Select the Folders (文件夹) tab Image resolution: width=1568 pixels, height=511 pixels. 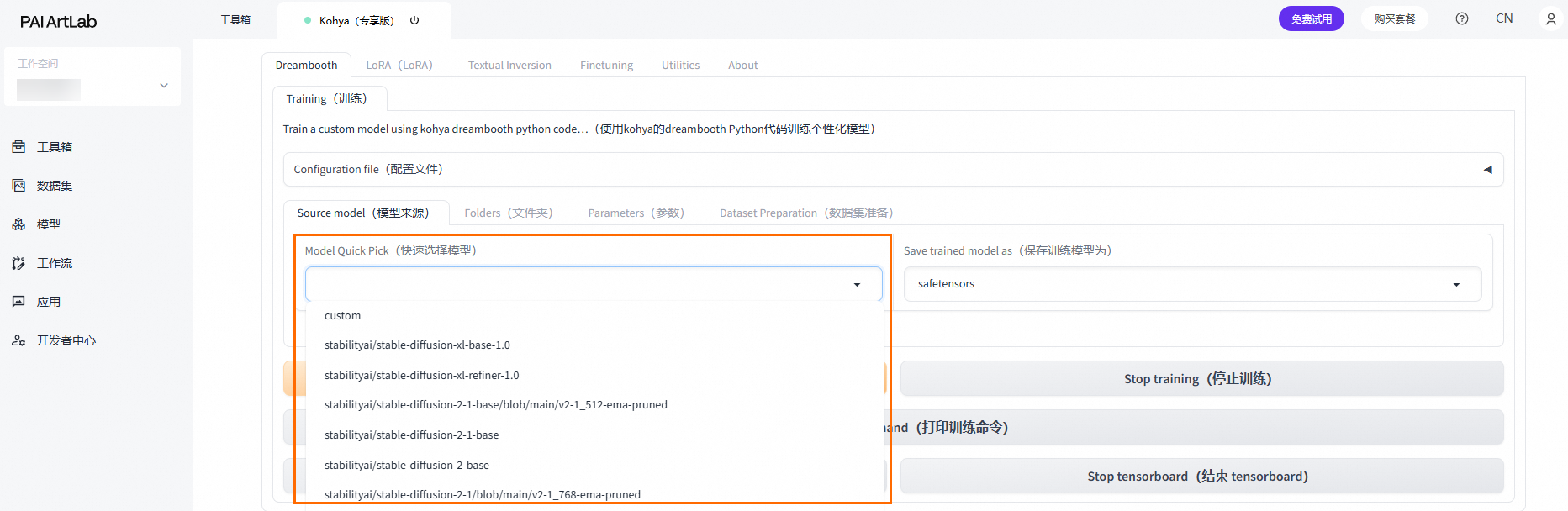pos(509,213)
